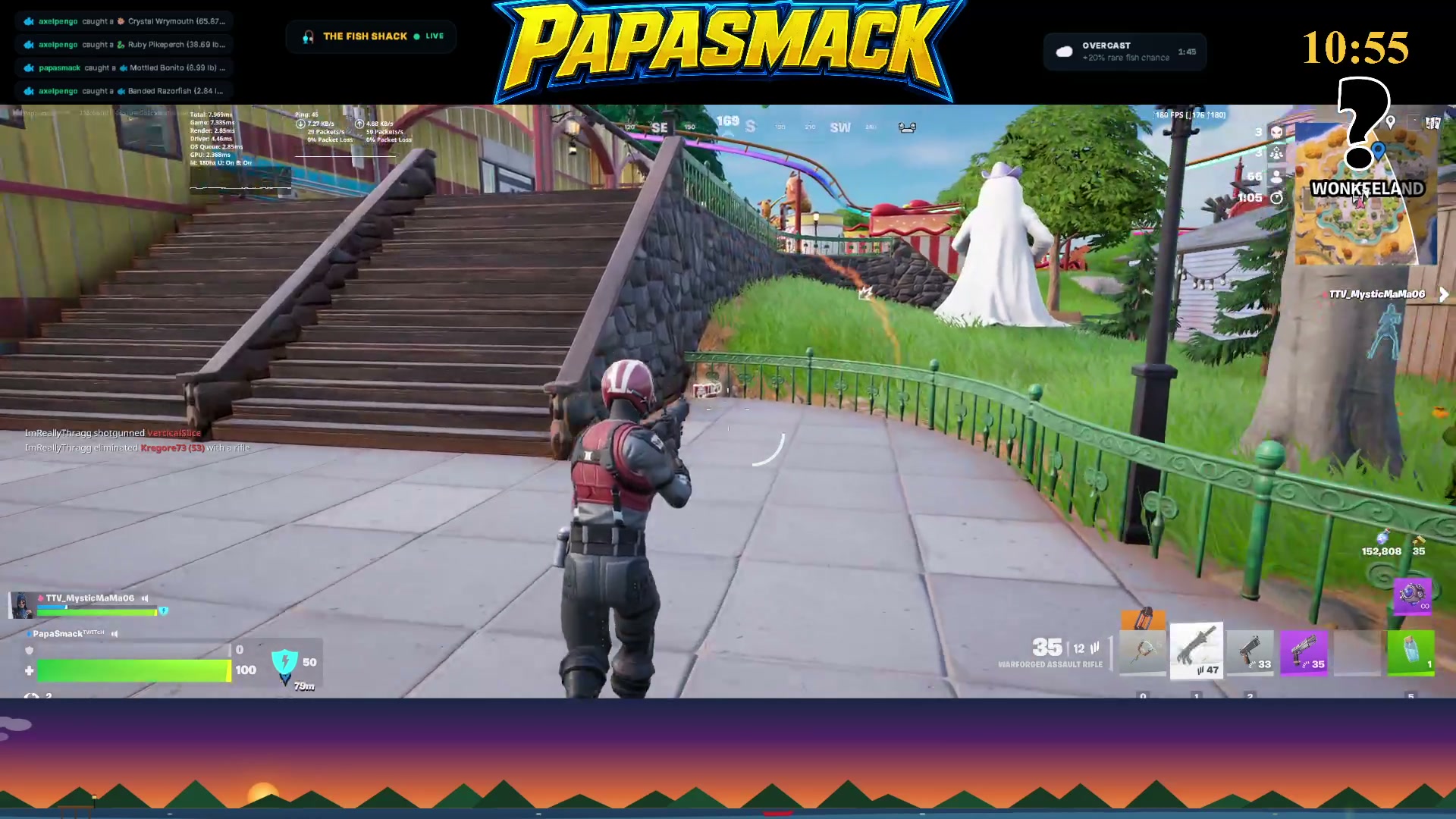Click the purple flask currency icon
The image size is (1456, 819).
(x=1383, y=537)
